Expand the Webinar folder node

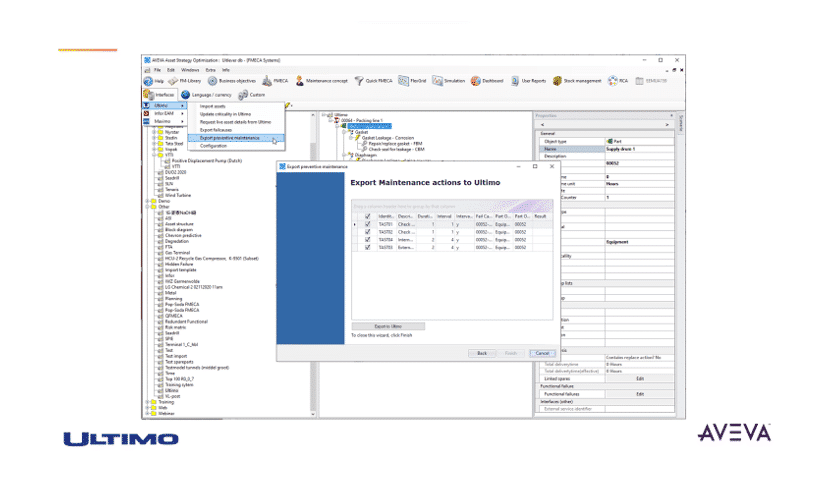(148, 414)
